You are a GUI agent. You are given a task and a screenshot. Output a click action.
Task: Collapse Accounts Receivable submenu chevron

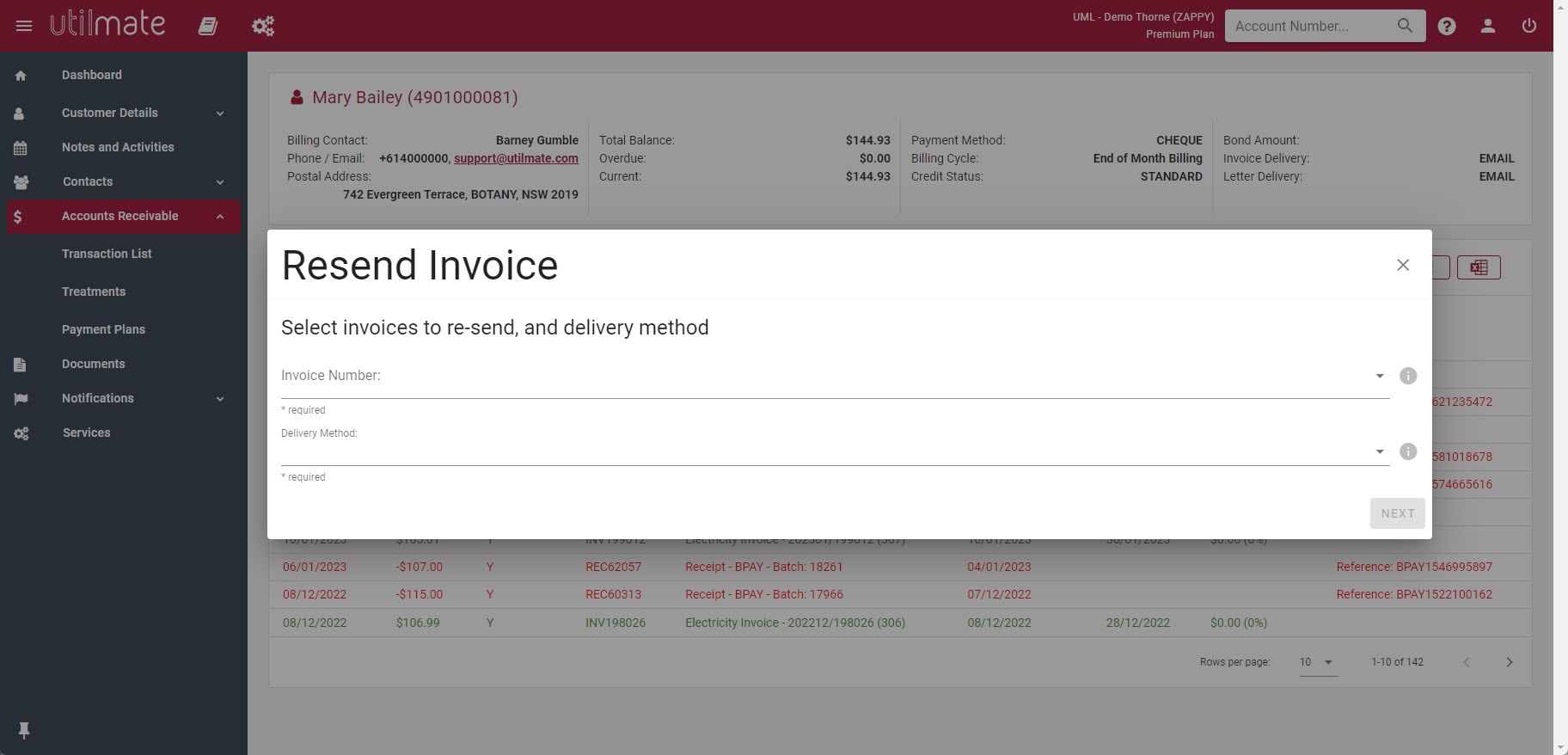220,217
